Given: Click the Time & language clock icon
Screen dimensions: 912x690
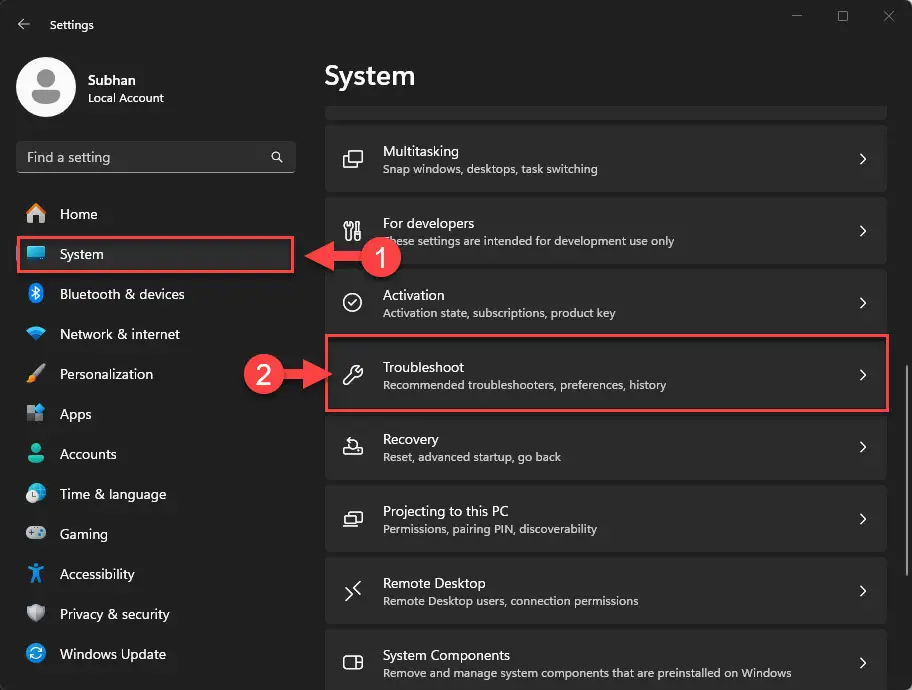Looking at the screenshot, I should pyautogui.click(x=36, y=493).
